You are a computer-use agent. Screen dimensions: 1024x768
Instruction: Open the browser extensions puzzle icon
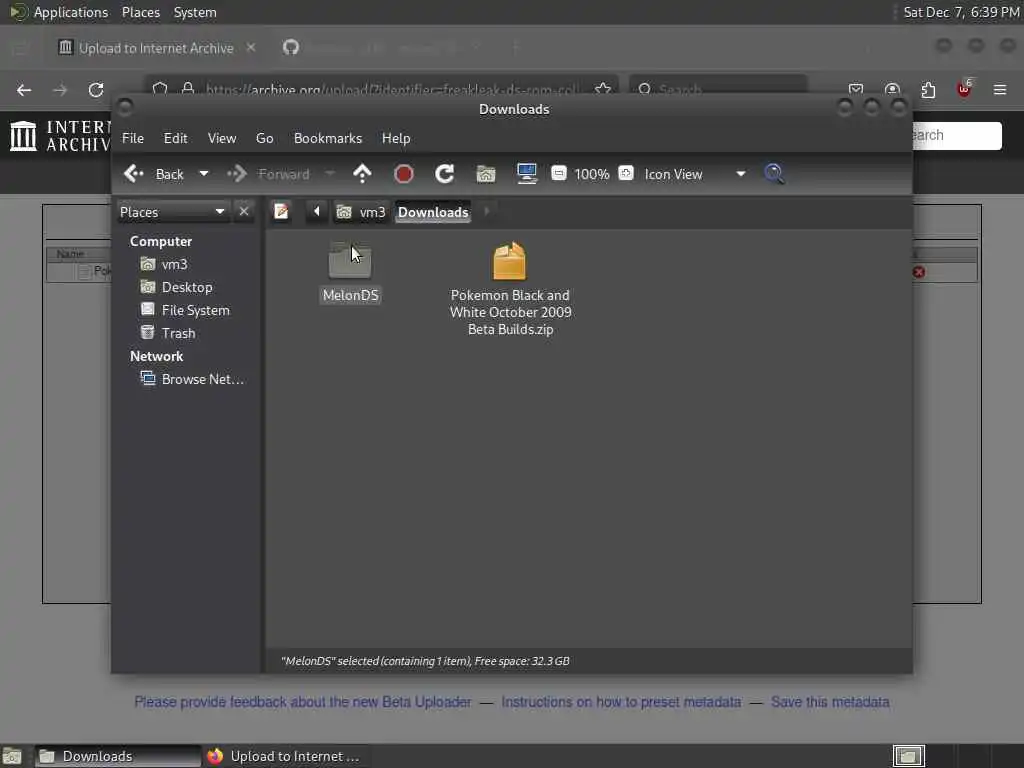click(x=928, y=89)
